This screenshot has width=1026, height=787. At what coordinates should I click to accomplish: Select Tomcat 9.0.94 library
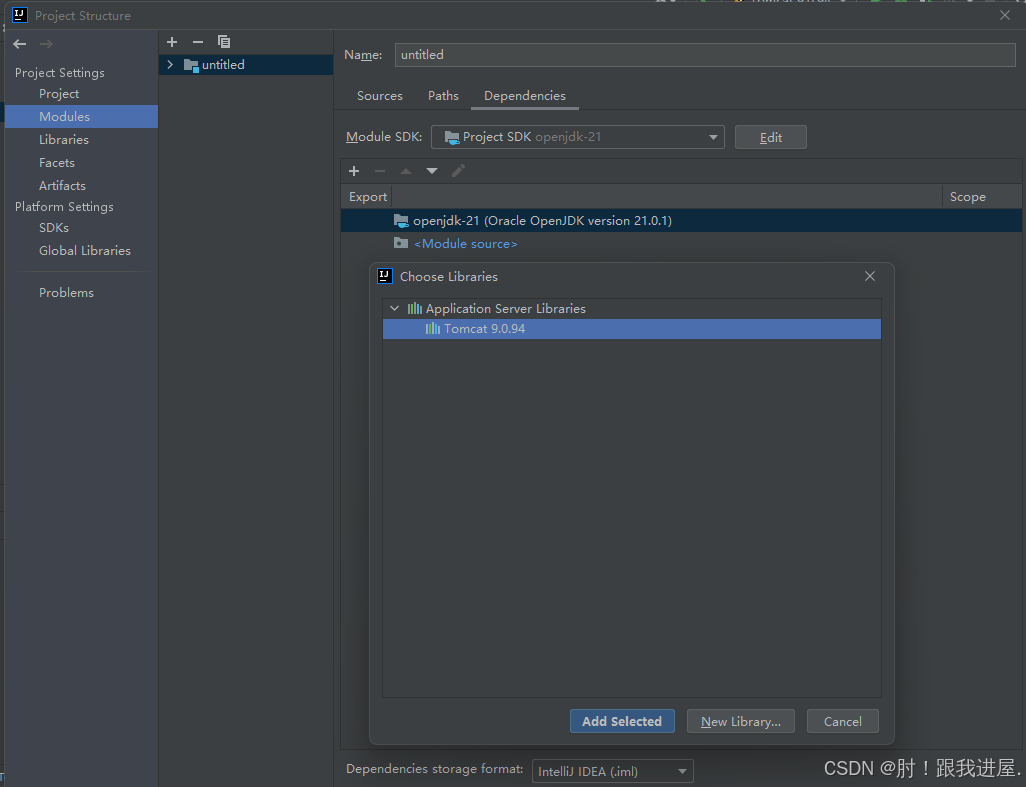pyautogui.click(x=476, y=328)
